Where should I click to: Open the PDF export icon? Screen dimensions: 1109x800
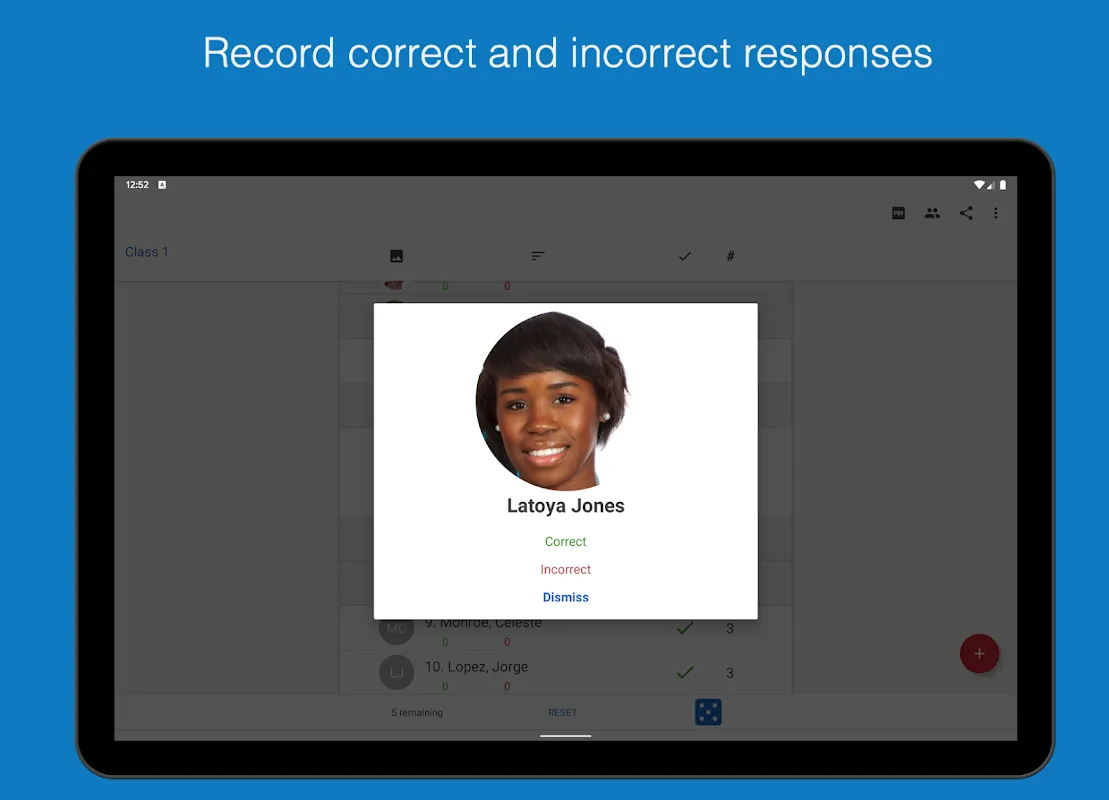tap(898, 213)
